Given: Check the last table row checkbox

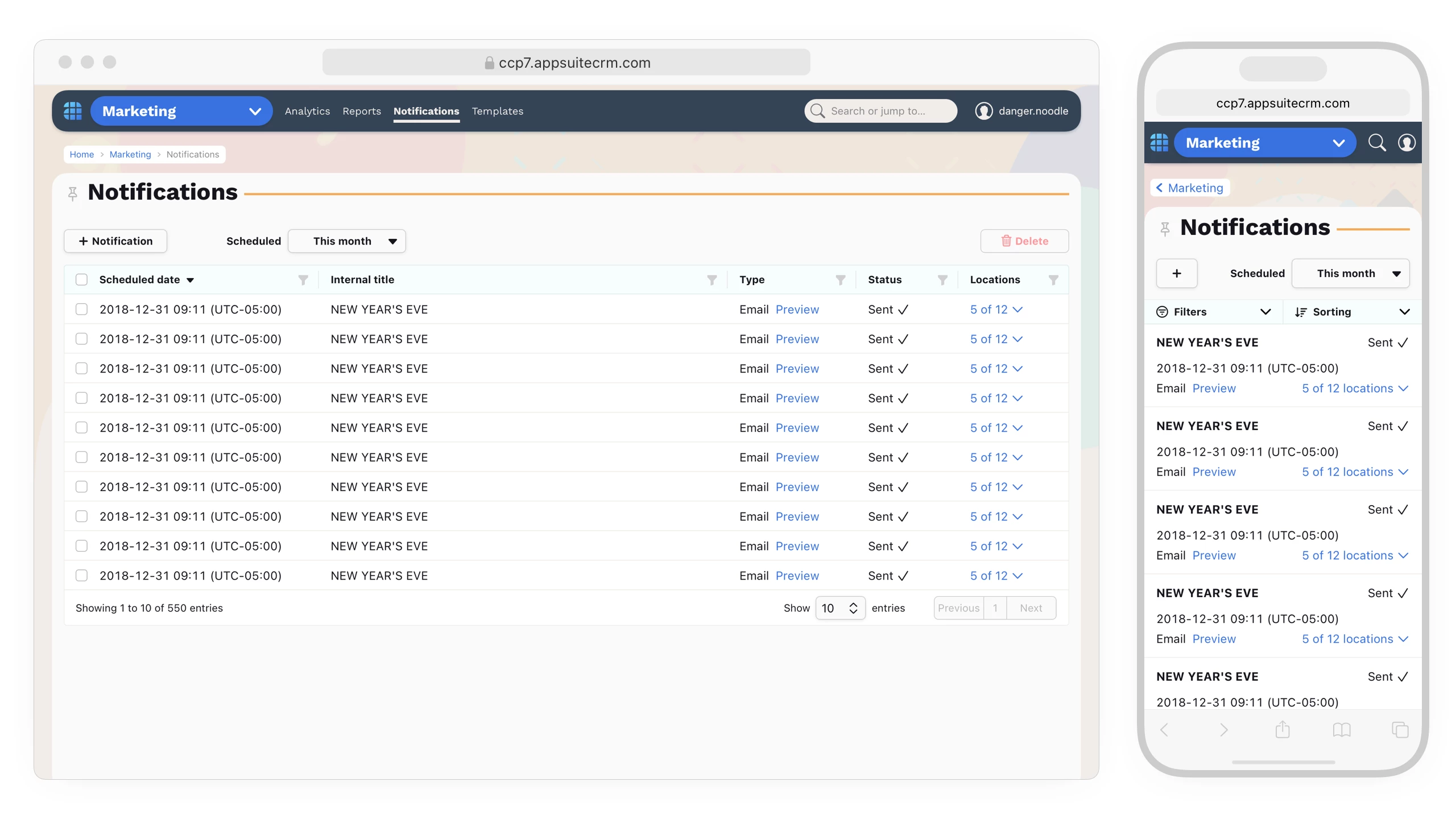Looking at the screenshot, I should click(x=81, y=576).
